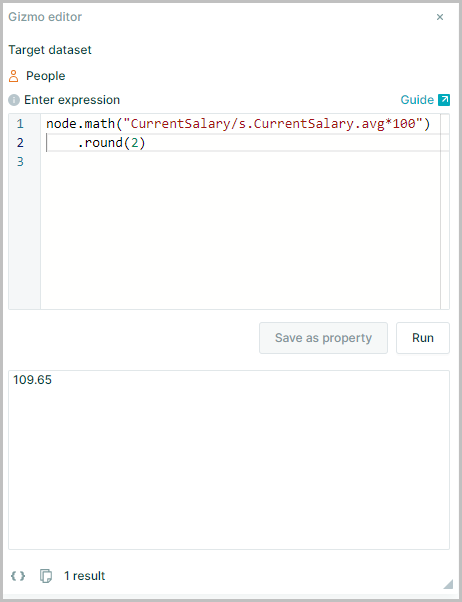
Task: Click the info icon beside Enter expression
Action: pyautogui.click(x=14, y=100)
